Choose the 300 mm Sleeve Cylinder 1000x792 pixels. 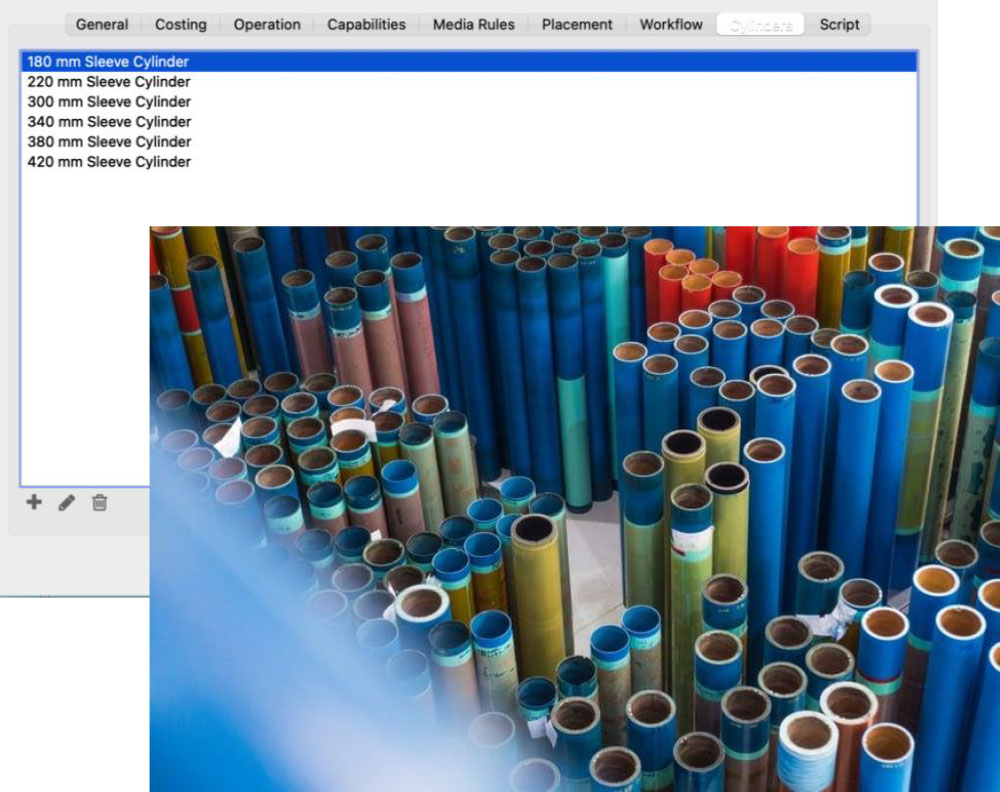(108, 102)
